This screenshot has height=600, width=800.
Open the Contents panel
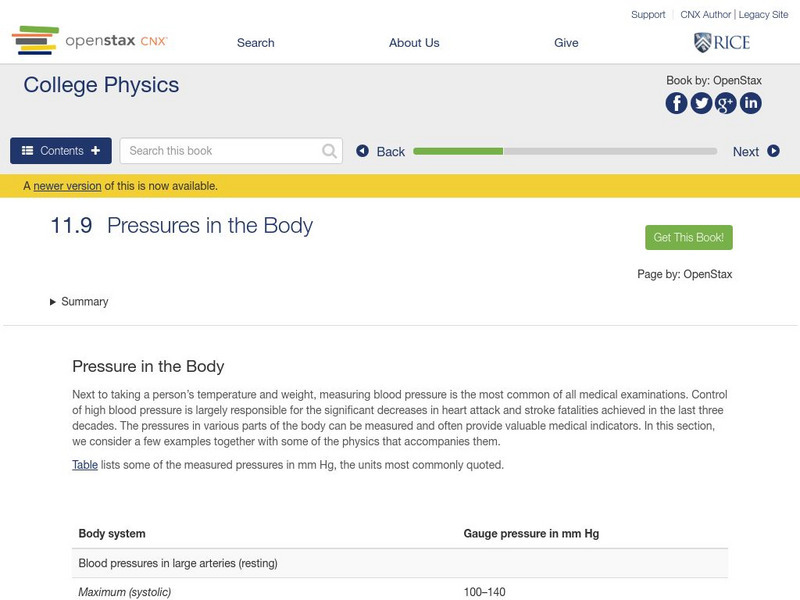(x=61, y=151)
